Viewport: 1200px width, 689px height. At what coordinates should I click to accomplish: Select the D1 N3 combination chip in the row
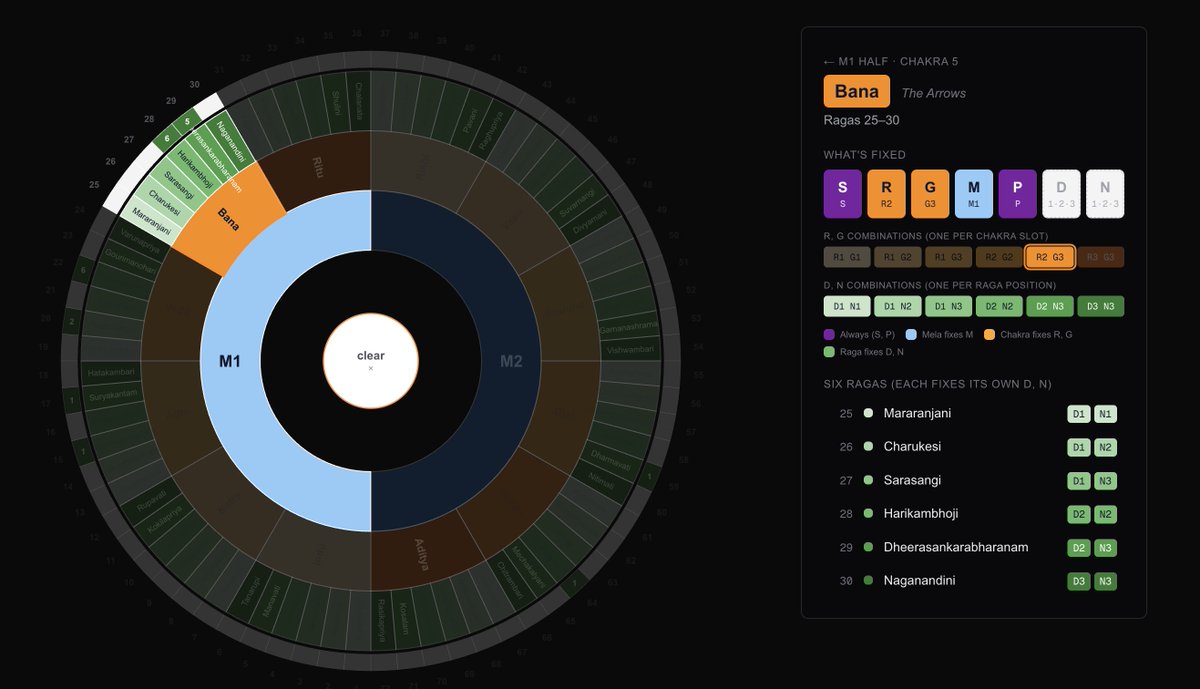point(949,307)
